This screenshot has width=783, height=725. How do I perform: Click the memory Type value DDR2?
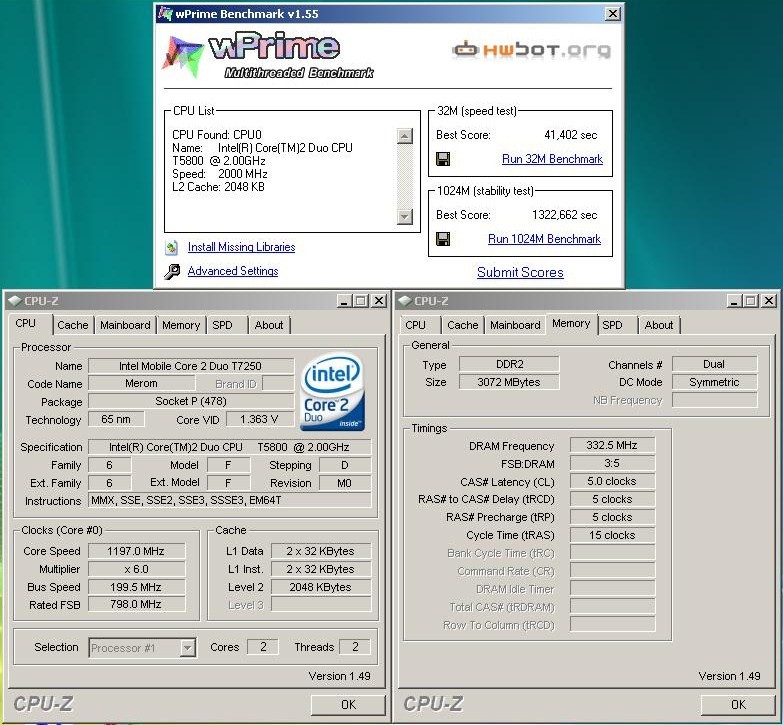pyautogui.click(x=509, y=364)
